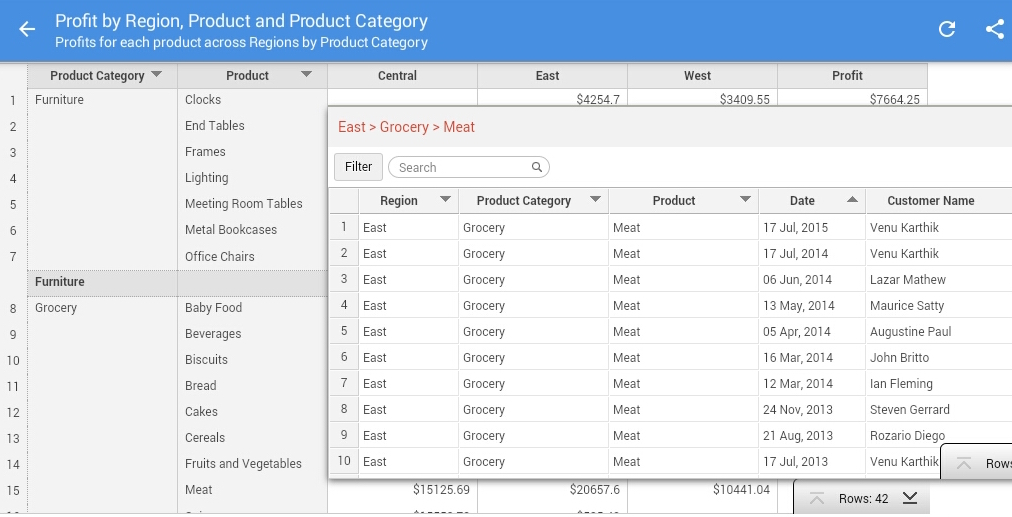
Task: Select the Customer Name column header
Action: [930, 201]
